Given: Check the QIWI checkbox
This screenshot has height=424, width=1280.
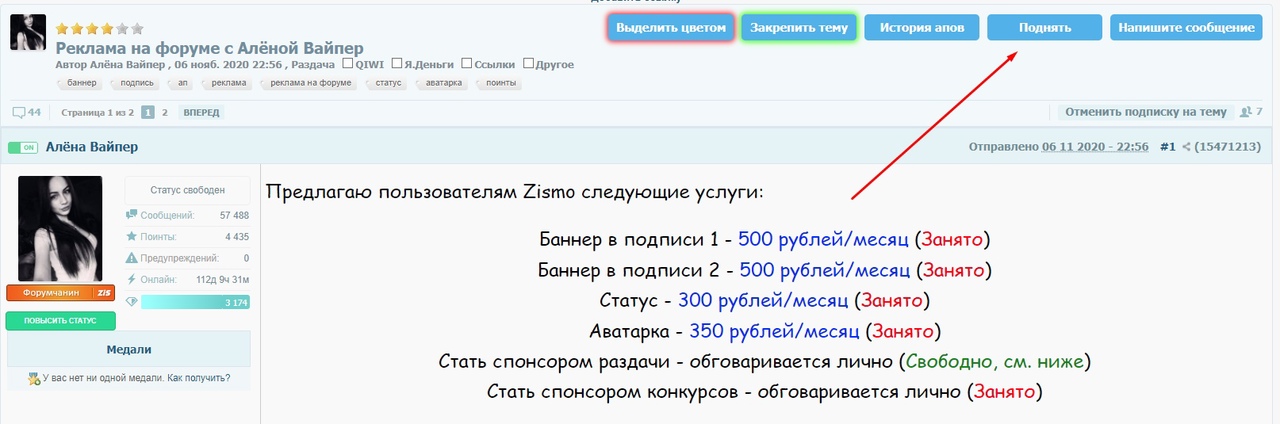Looking at the screenshot, I should coord(348,64).
